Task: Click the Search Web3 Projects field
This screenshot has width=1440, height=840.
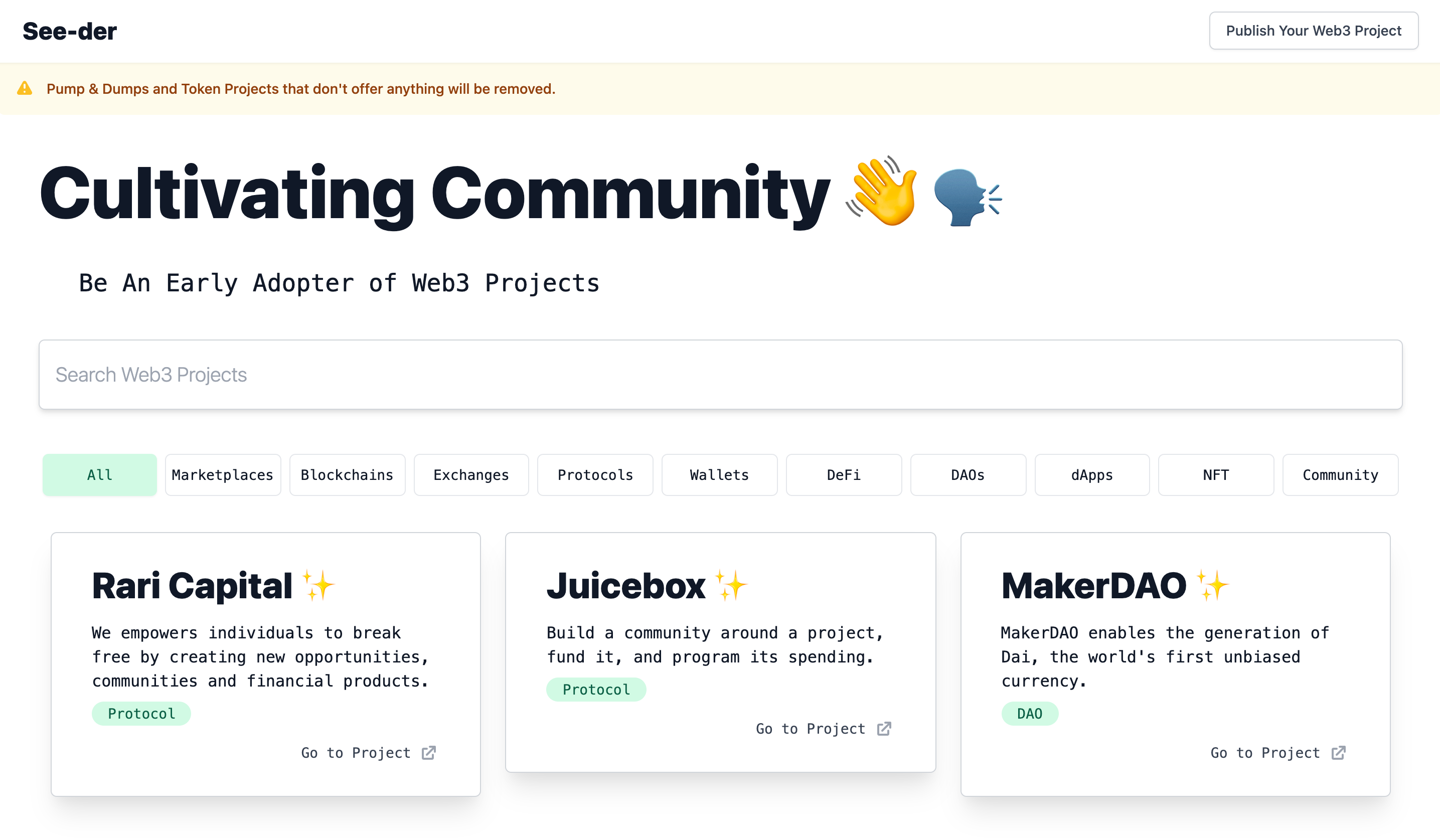Action: point(720,374)
